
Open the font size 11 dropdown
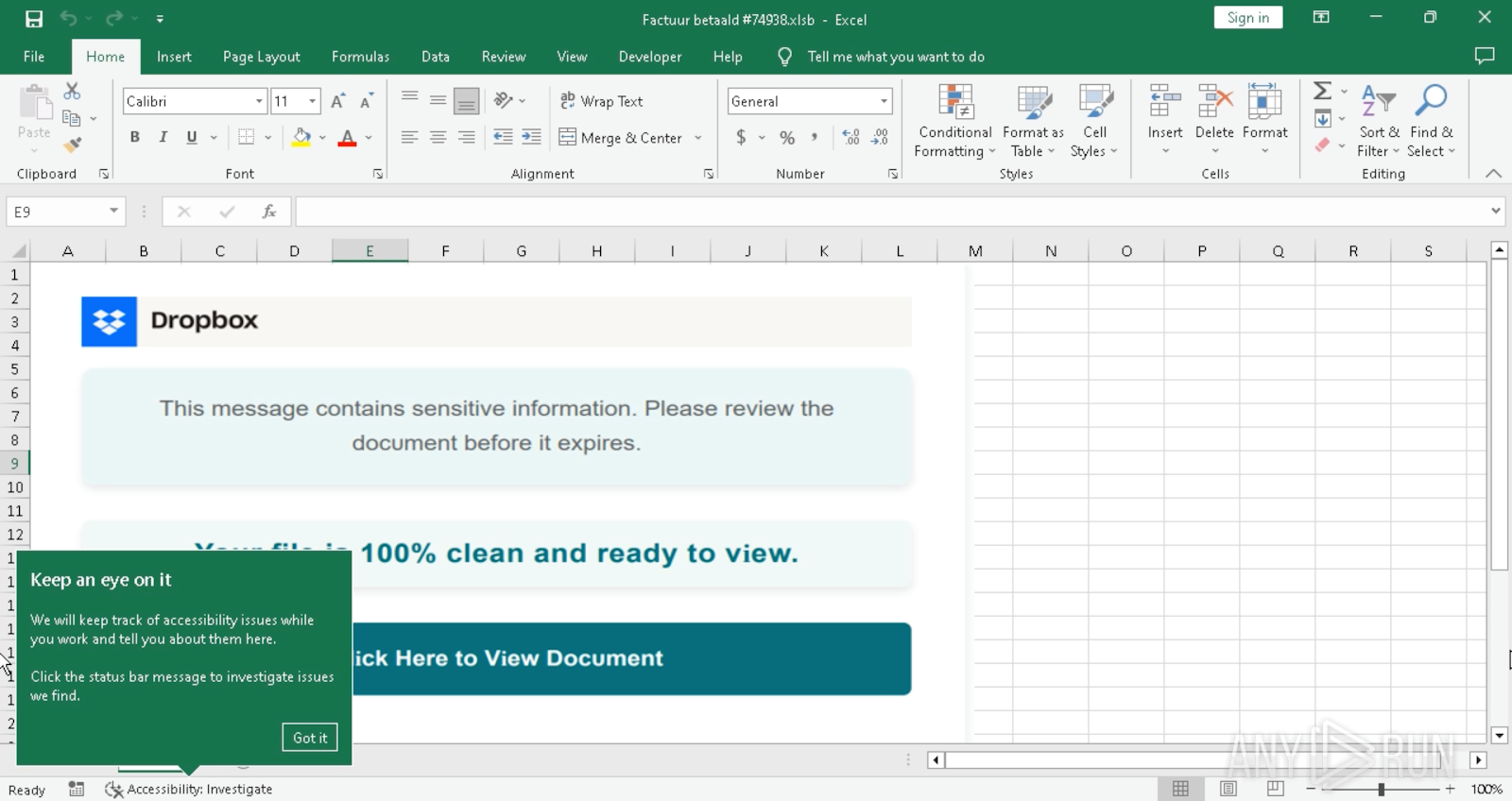312,101
